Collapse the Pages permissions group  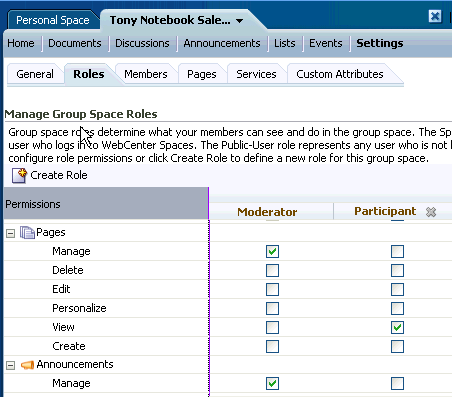pyautogui.click(x=10, y=233)
